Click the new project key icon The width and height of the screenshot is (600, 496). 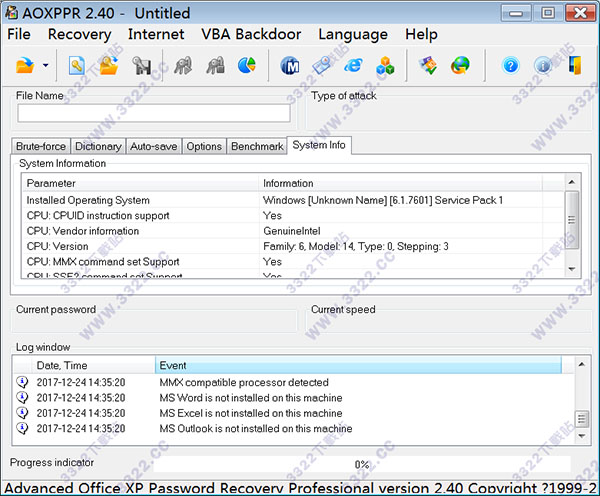click(77, 66)
